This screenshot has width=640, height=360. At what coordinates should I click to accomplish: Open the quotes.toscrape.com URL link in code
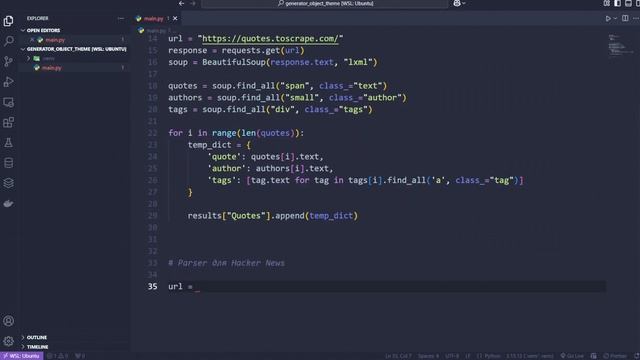point(270,39)
